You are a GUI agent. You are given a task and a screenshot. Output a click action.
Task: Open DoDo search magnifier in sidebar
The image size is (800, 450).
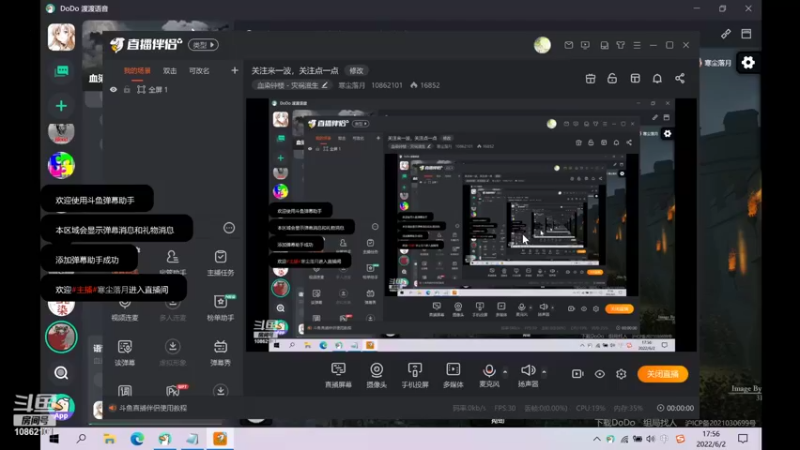tap(61, 373)
